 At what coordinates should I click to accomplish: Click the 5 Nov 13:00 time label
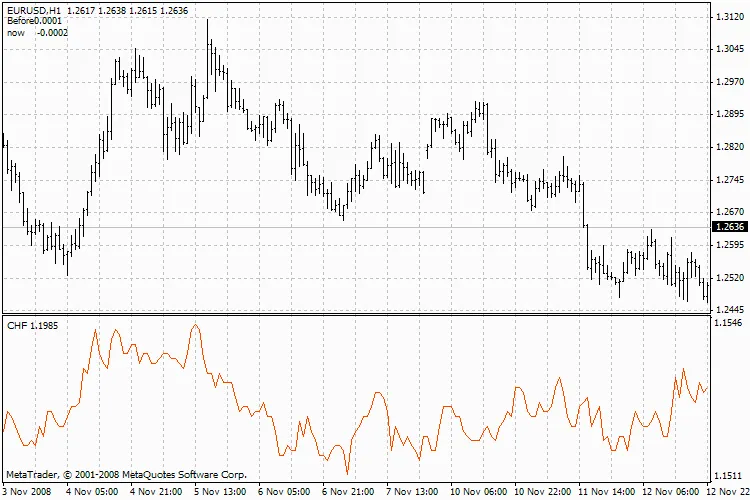point(221,492)
